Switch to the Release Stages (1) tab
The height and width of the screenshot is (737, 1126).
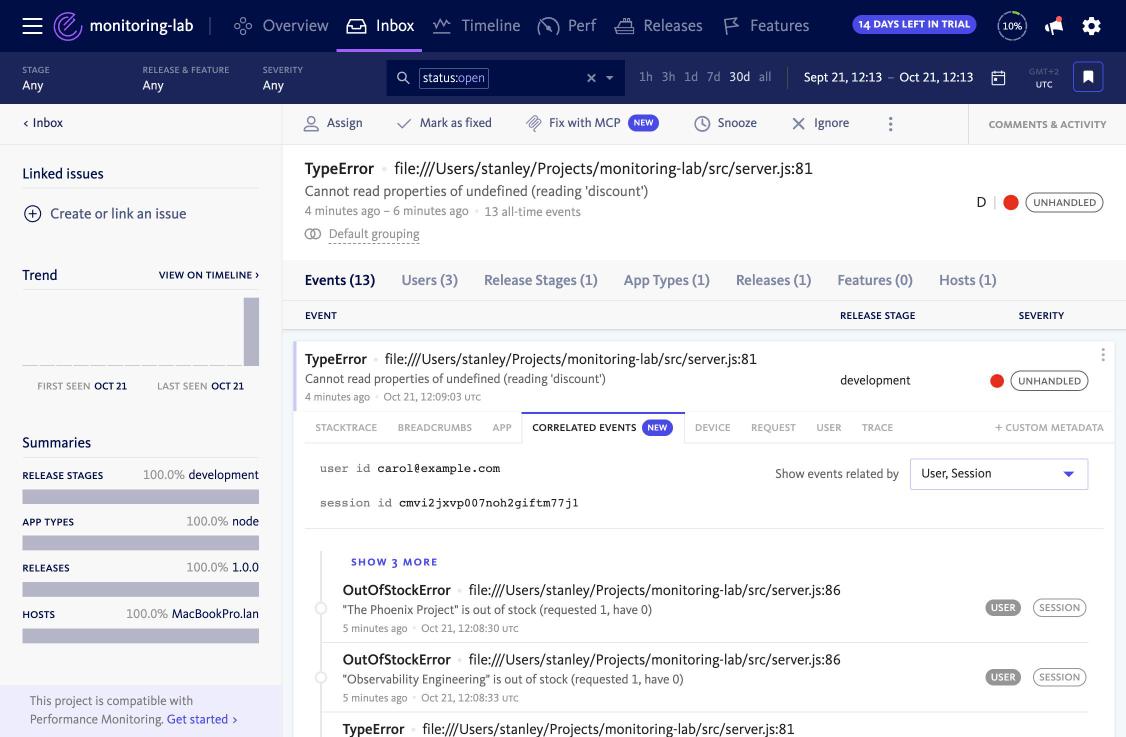pyautogui.click(x=541, y=280)
